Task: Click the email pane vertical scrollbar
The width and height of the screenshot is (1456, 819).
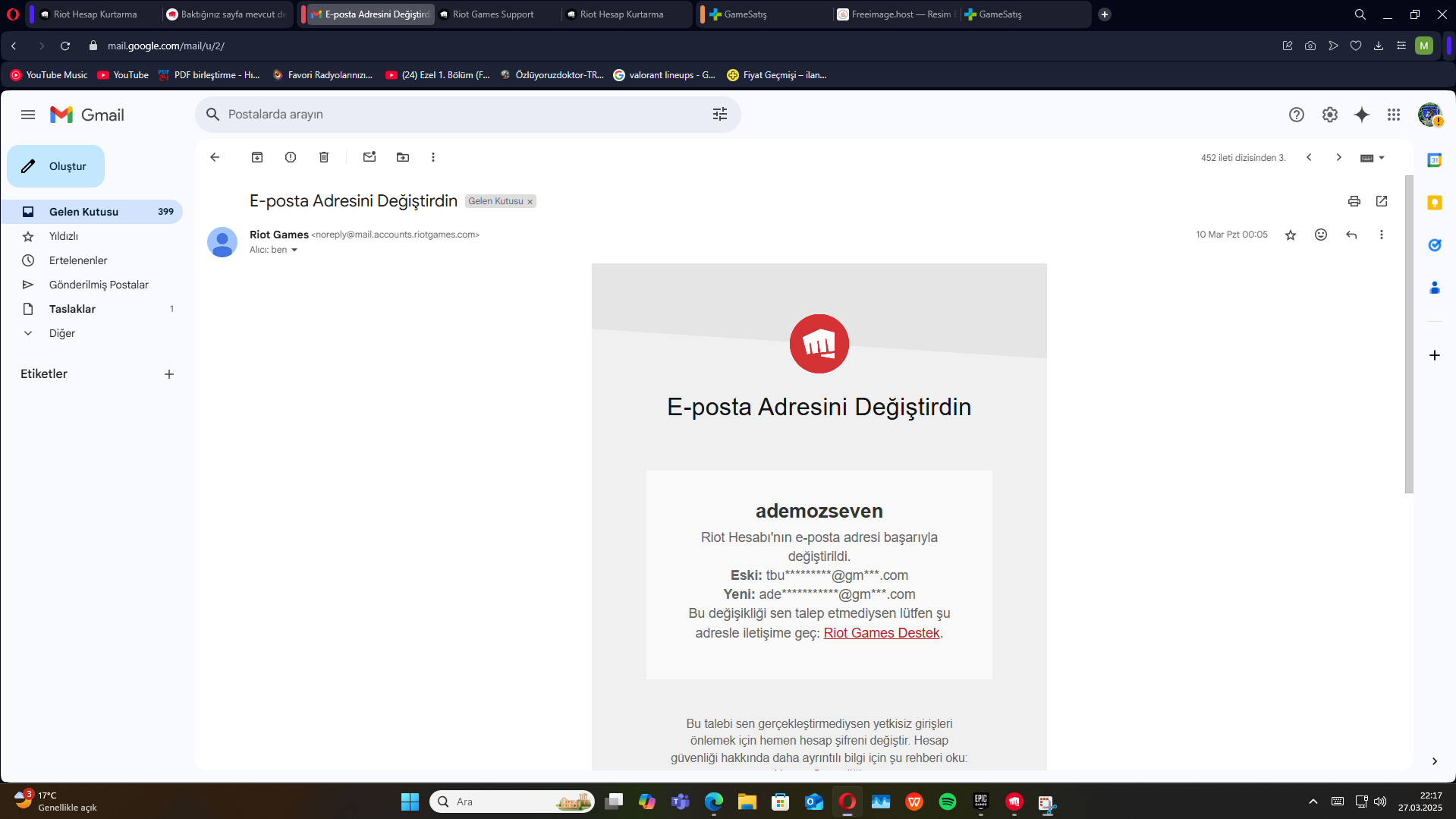Action: [1409, 334]
